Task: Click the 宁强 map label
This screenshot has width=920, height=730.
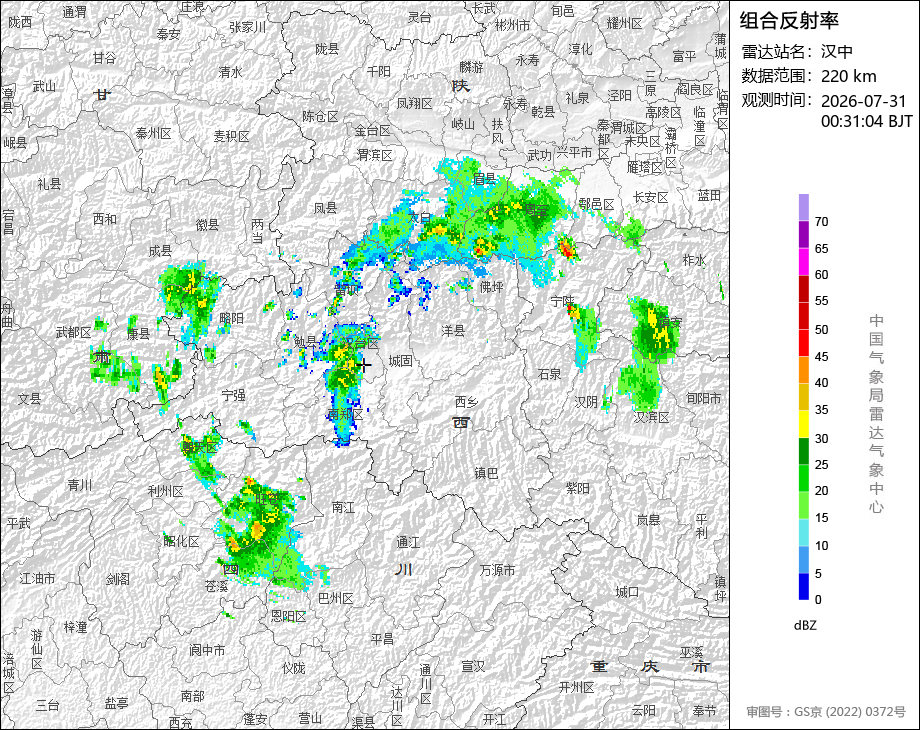Action: click(x=234, y=396)
